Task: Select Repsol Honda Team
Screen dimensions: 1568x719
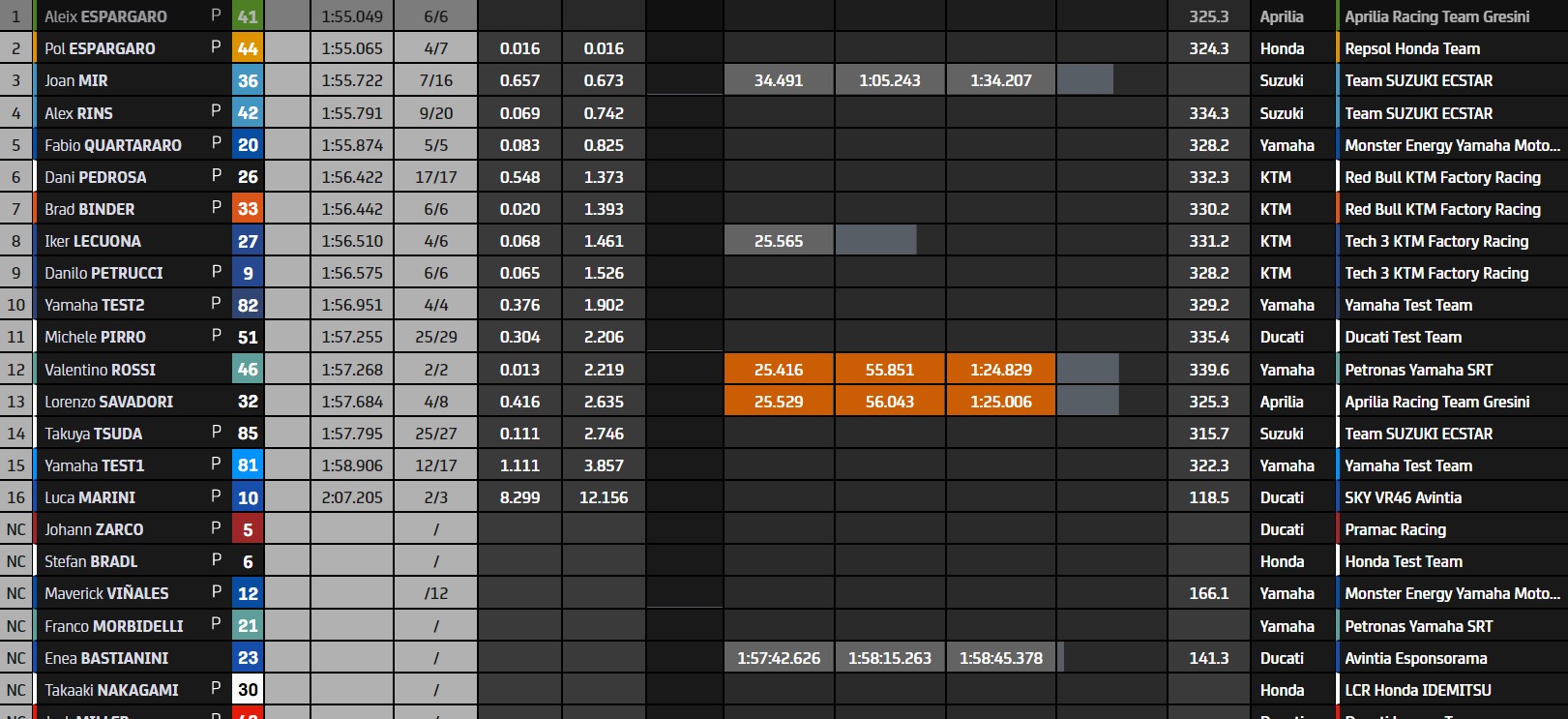Action: pyautogui.click(x=1412, y=48)
